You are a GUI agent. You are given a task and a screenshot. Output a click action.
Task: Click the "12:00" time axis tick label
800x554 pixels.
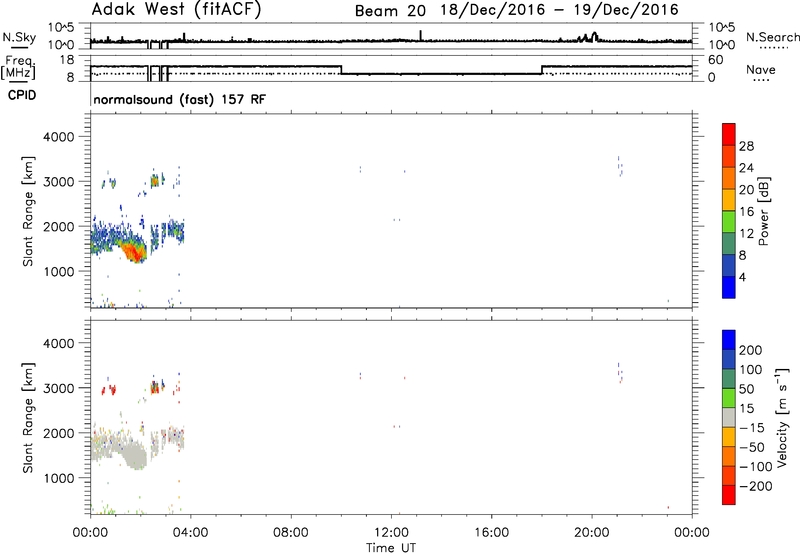(x=391, y=533)
